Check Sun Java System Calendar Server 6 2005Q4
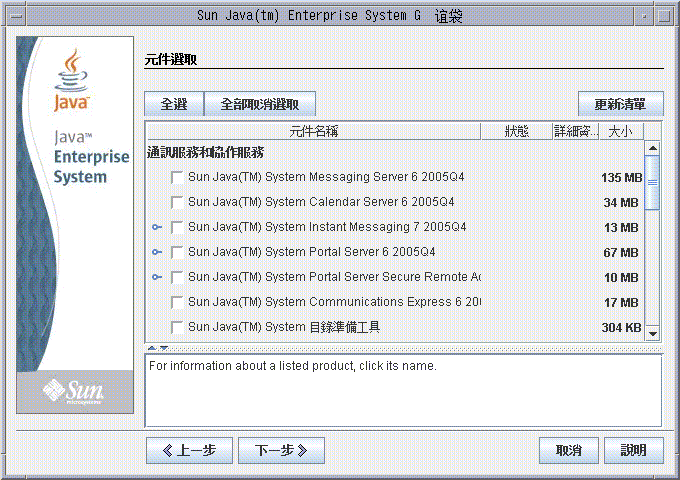The height and width of the screenshot is (480, 680). [x=177, y=202]
